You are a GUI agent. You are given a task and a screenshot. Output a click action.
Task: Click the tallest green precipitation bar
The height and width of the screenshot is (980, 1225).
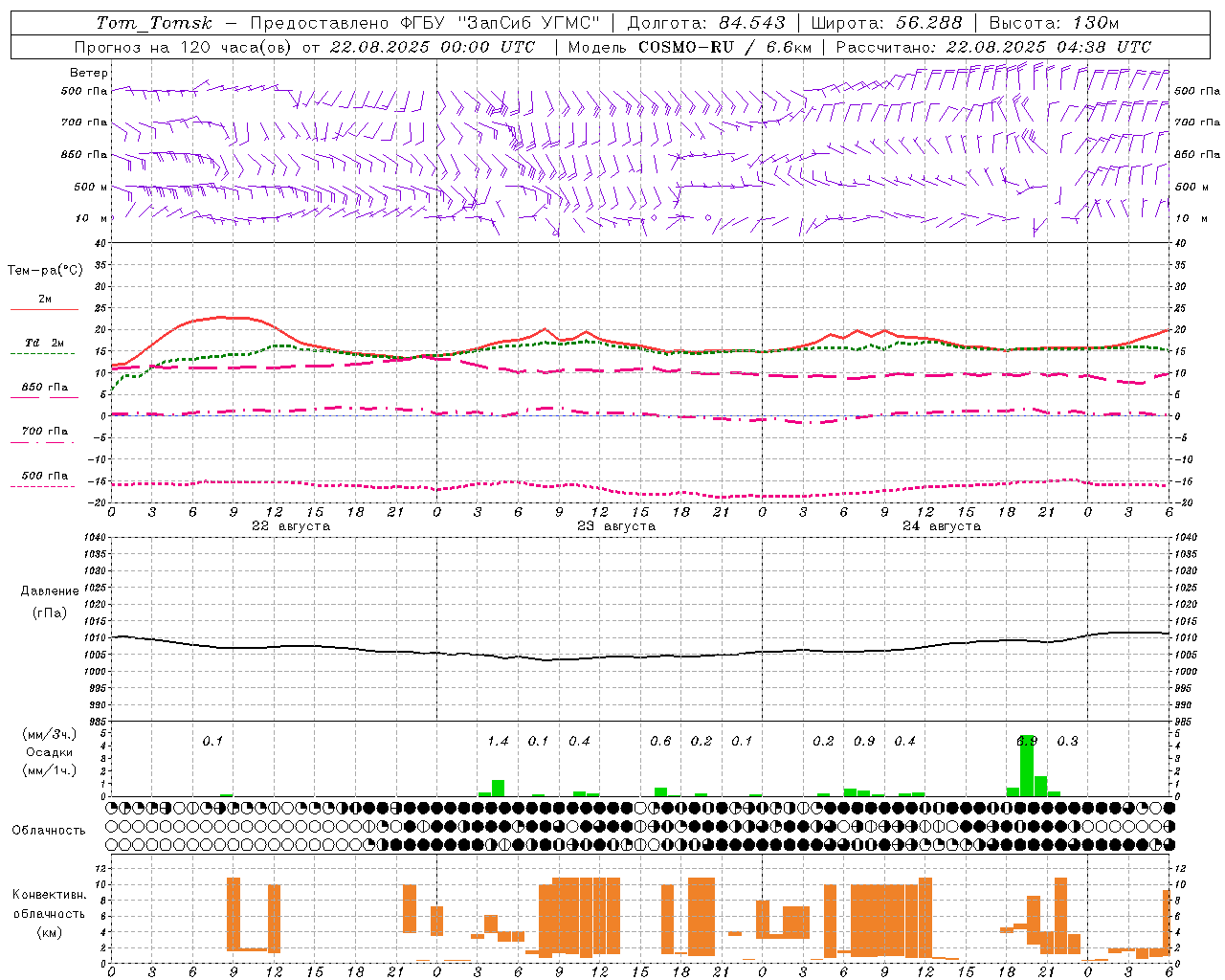coord(1027,766)
